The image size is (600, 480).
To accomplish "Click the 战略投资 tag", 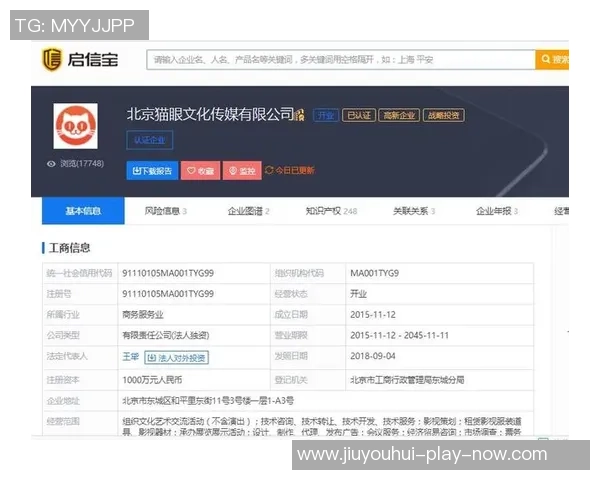I will click(x=443, y=115).
